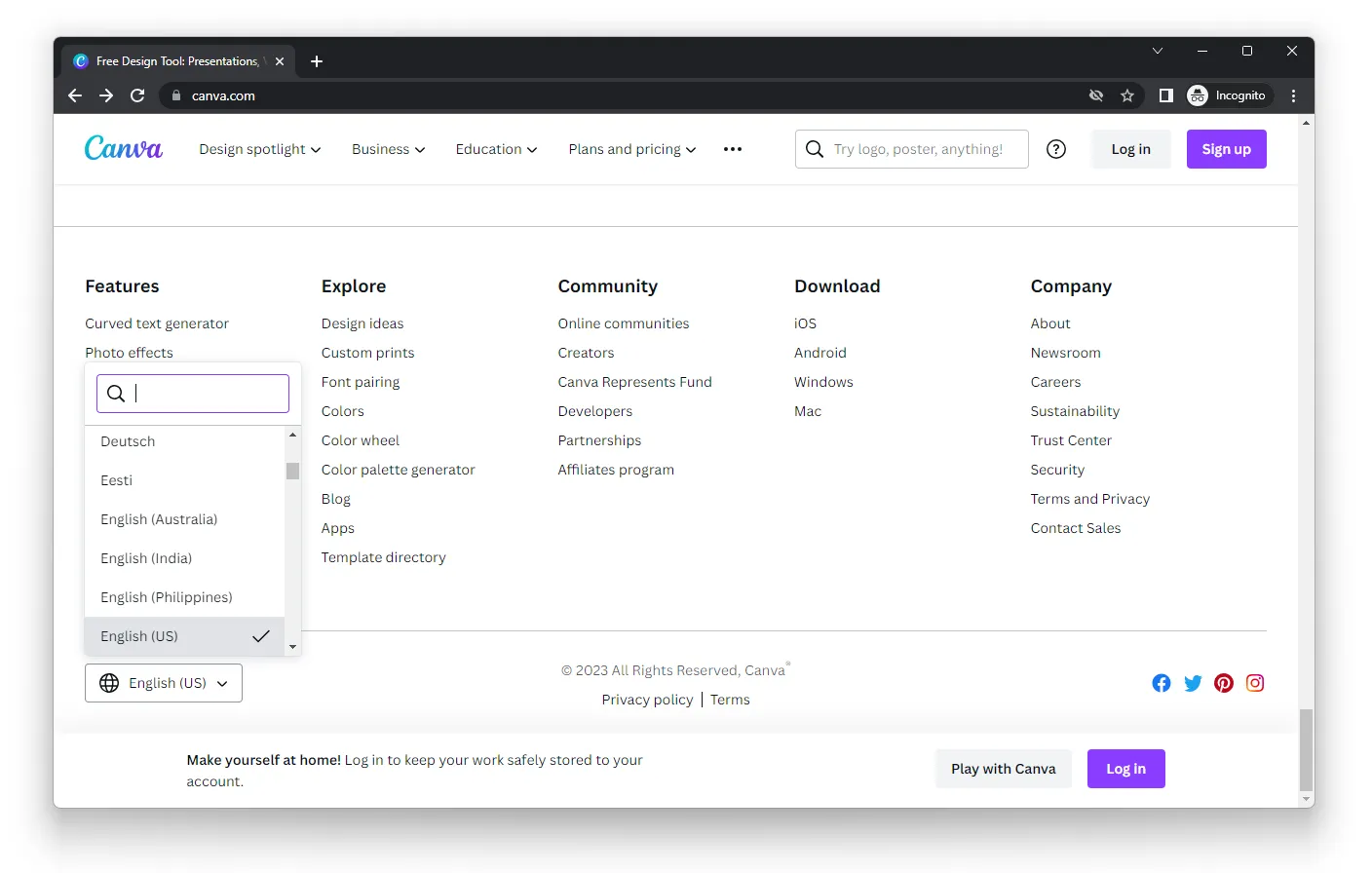This screenshot has width=1372, height=873.
Task: Open the iOS download link
Action: (x=806, y=323)
